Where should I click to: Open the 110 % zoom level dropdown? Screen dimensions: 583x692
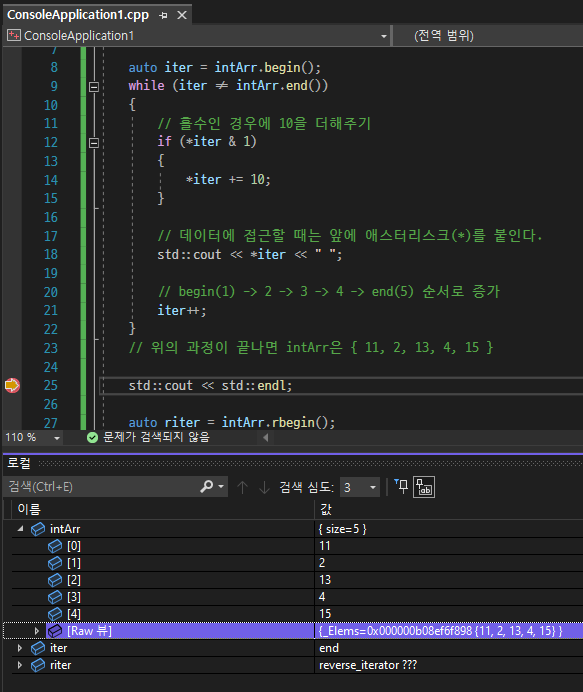click(x=56, y=438)
